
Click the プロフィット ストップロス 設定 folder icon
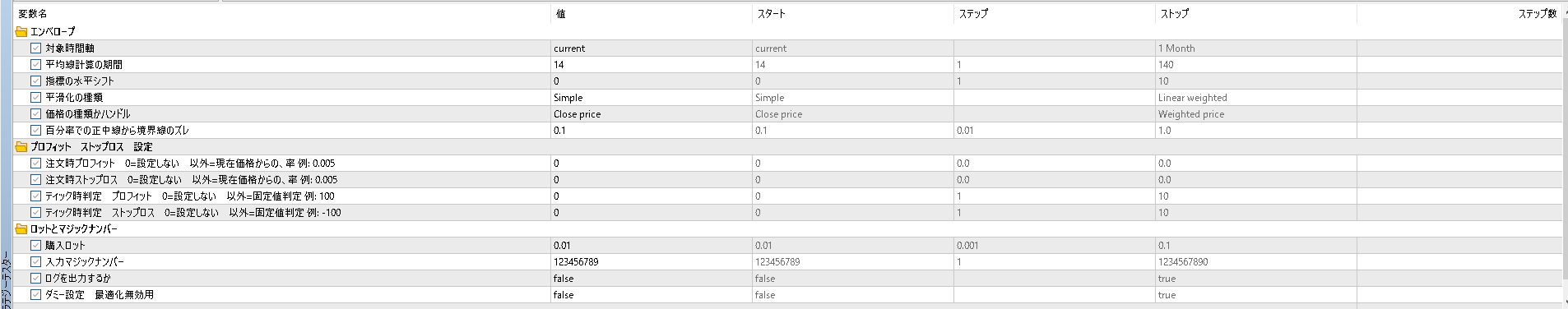[21, 147]
